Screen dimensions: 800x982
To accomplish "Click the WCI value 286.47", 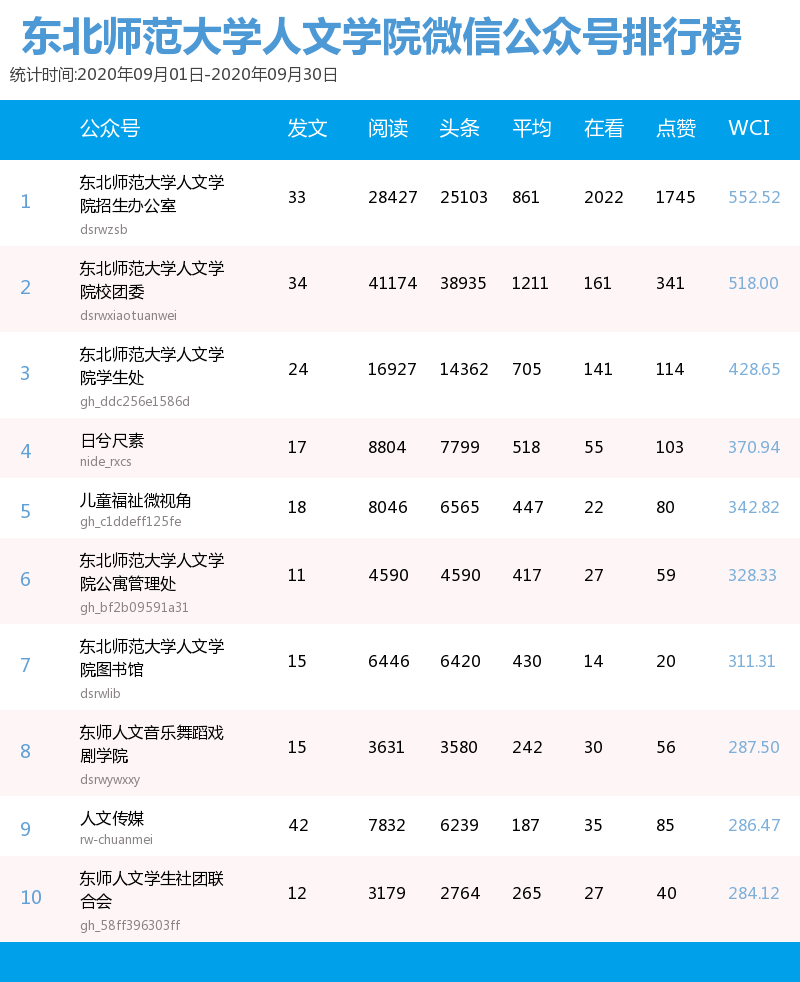I will [x=754, y=825].
